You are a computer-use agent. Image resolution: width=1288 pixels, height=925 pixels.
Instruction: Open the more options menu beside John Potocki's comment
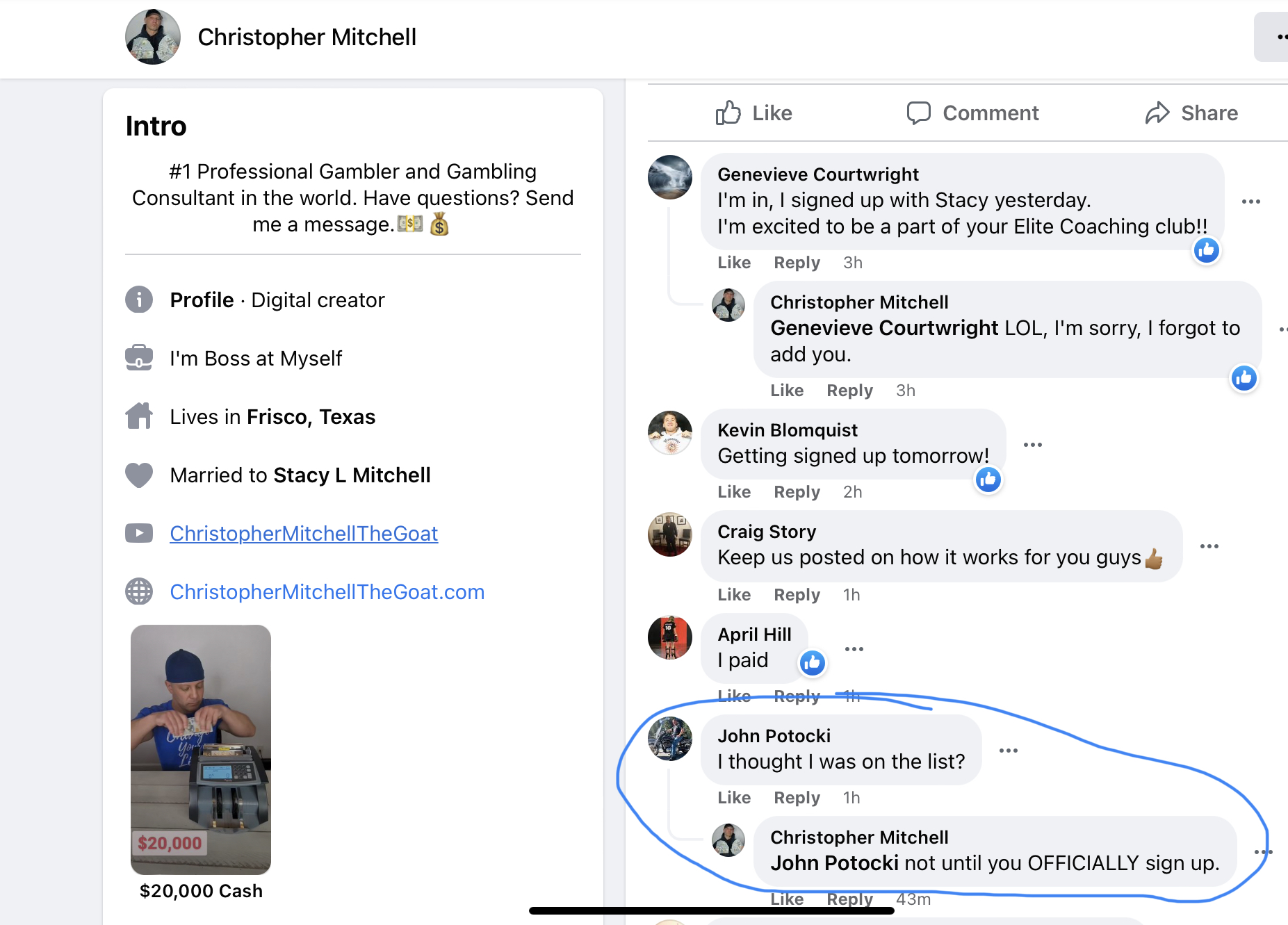tap(1009, 751)
